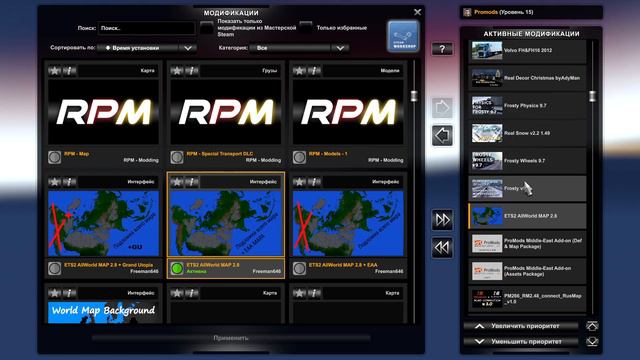
Task: Toggle AllWorld MAP 2.8 + Grand Utopia activation
Action: point(55,268)
